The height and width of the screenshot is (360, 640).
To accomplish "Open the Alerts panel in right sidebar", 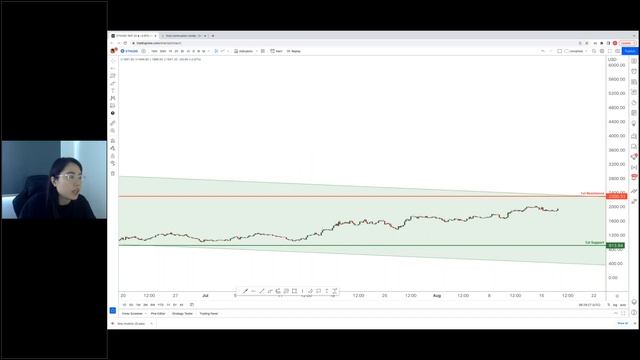I will pyautogui.click(x=634, y=71).
